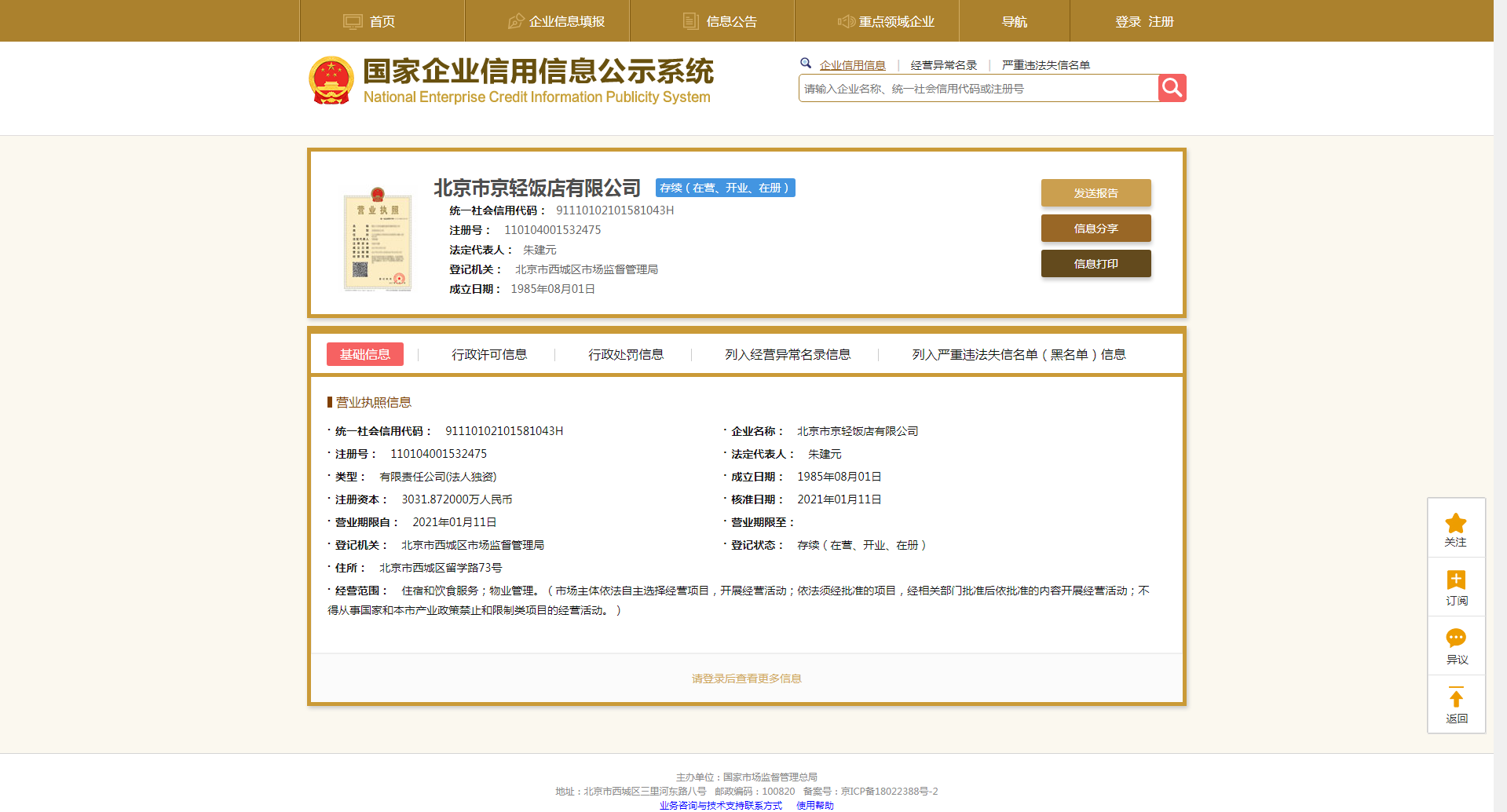The width and height of the screenshot is (1507, 812).
Task: Click the 业务咨询与技术支持联系方式 footer link
Action: click(x=720, y=805)
